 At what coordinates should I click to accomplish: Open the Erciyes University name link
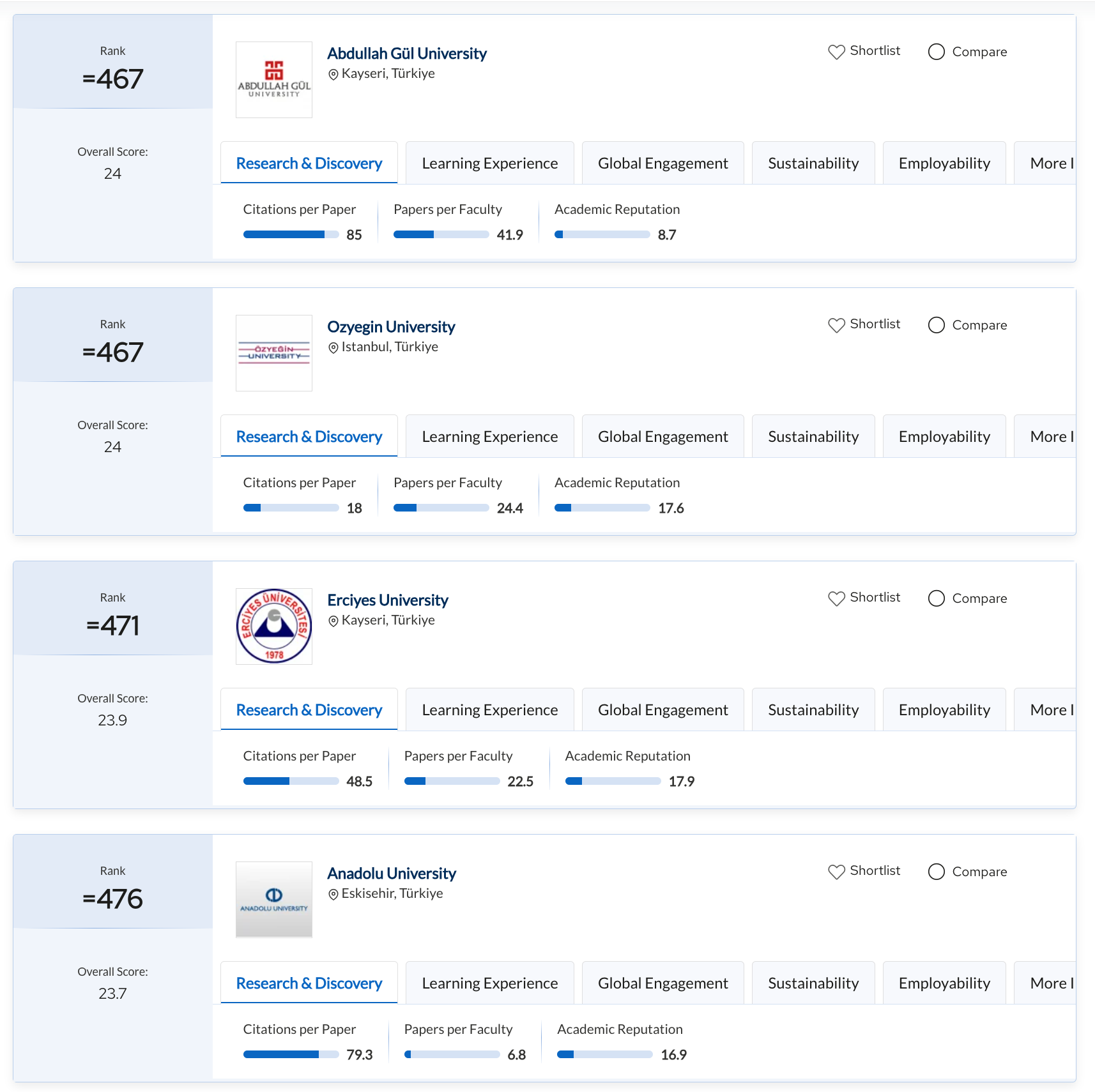click(x=388, y=600)
